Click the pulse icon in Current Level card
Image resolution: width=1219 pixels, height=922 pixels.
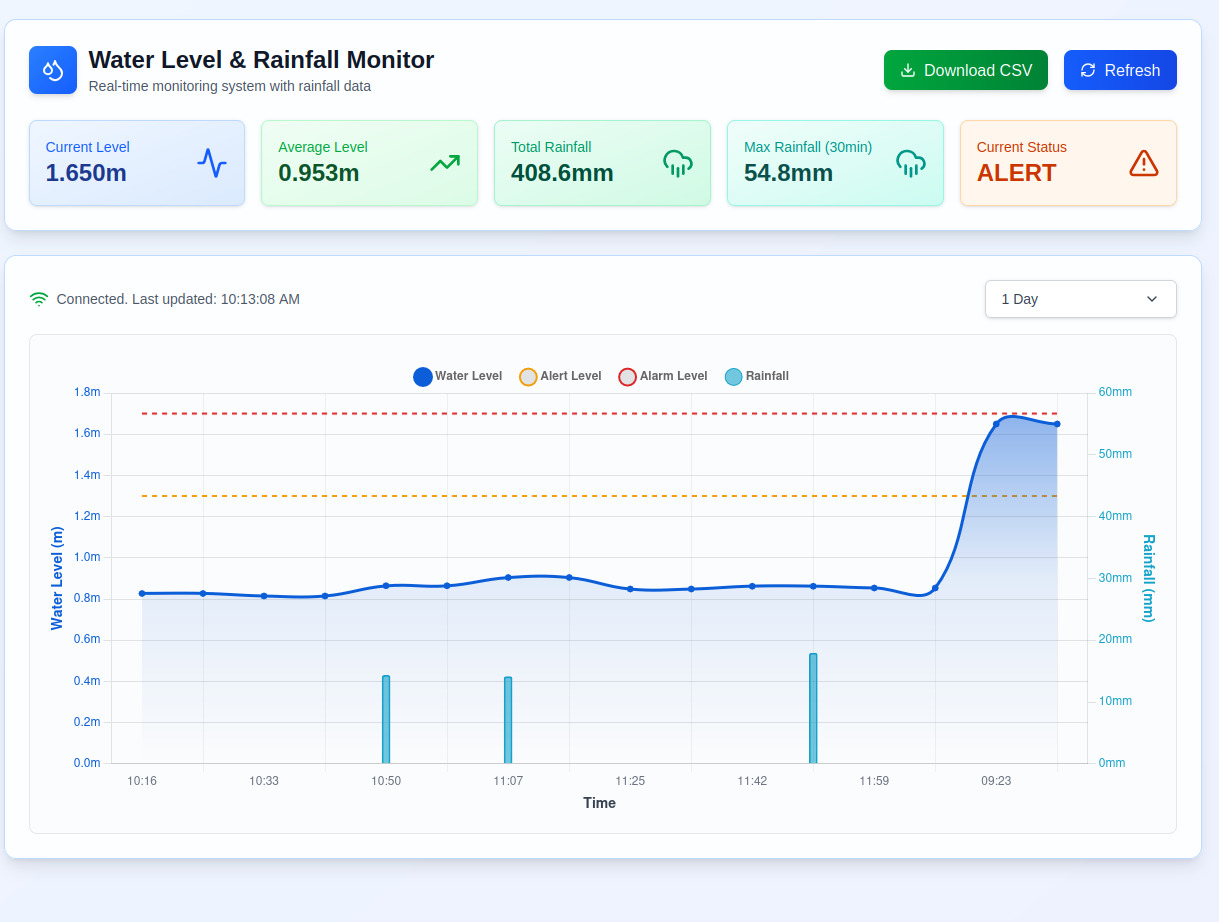[x=212, y=163]
